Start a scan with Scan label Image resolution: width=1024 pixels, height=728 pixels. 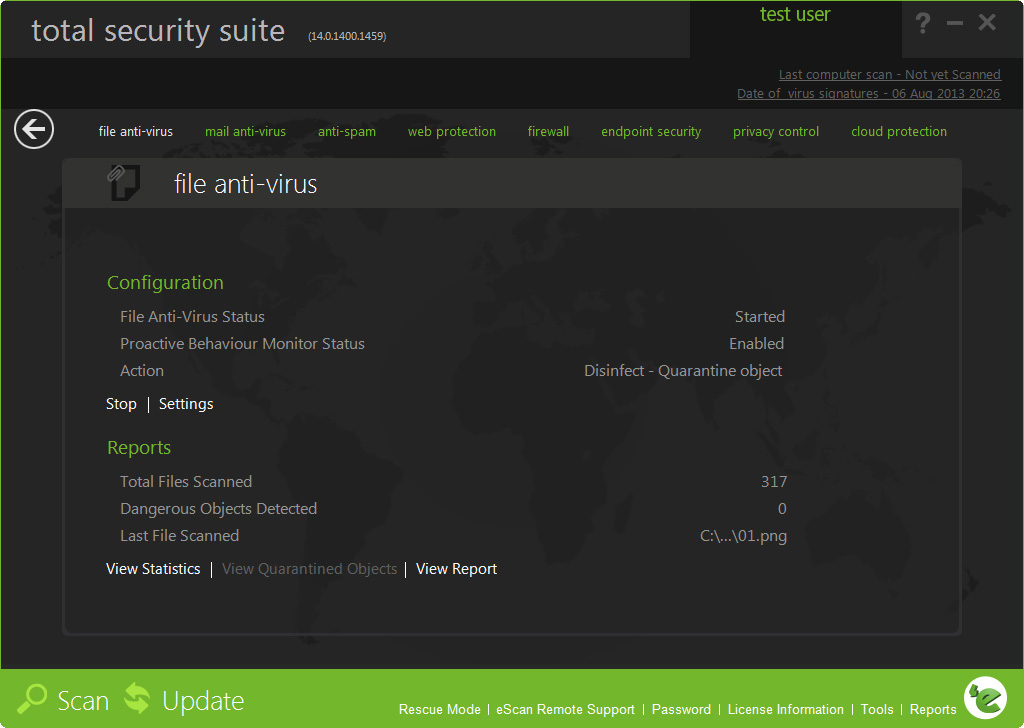click(x=83, y=701)
